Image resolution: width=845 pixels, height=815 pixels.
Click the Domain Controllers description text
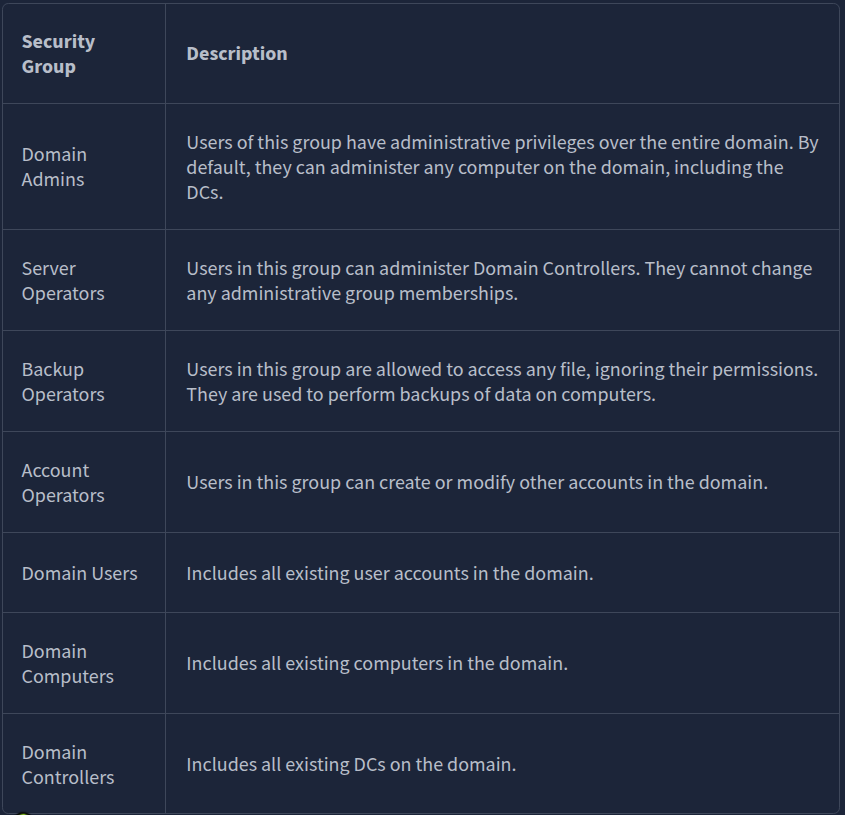tap(351, 765)
